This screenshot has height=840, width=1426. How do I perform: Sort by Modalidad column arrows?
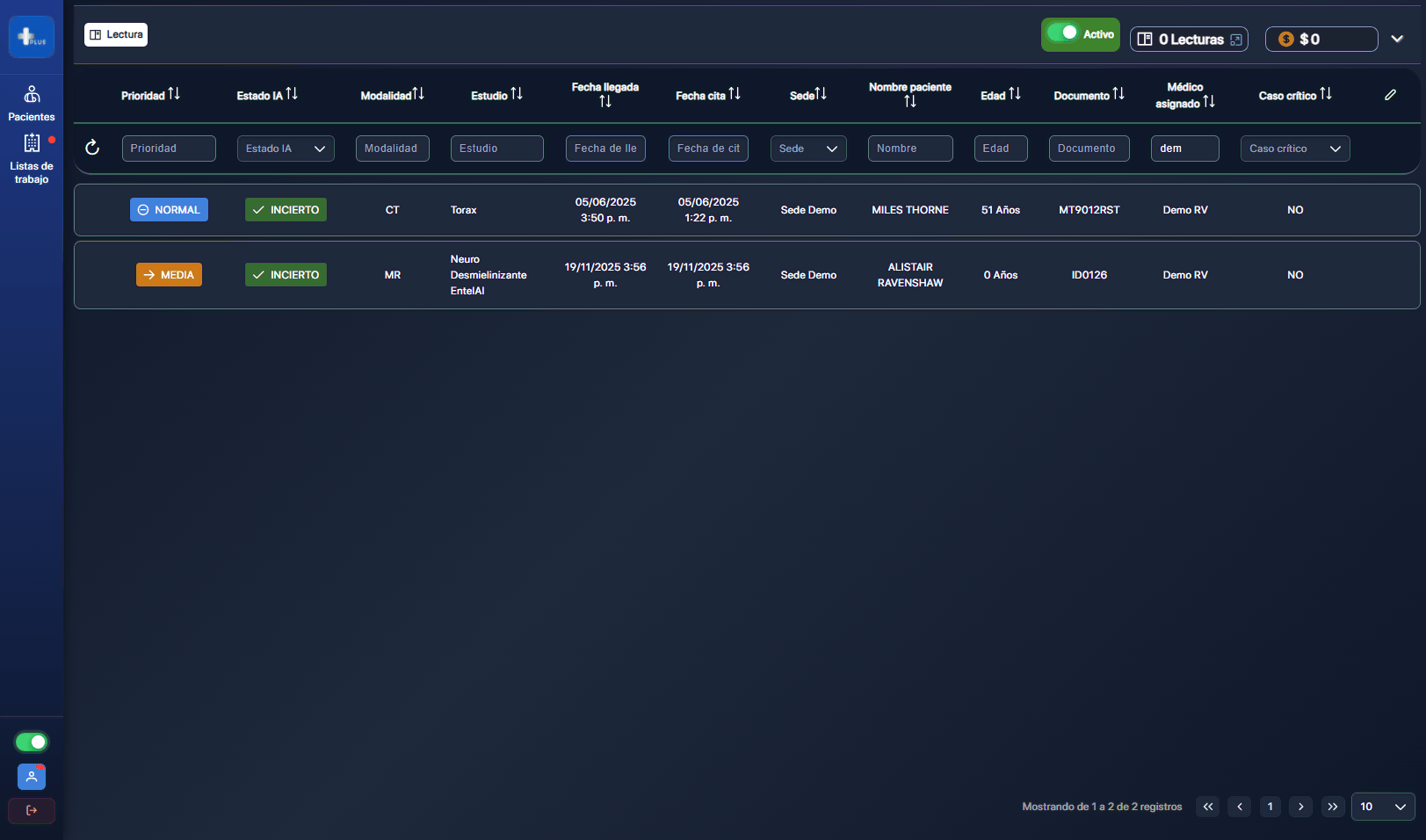418,93
